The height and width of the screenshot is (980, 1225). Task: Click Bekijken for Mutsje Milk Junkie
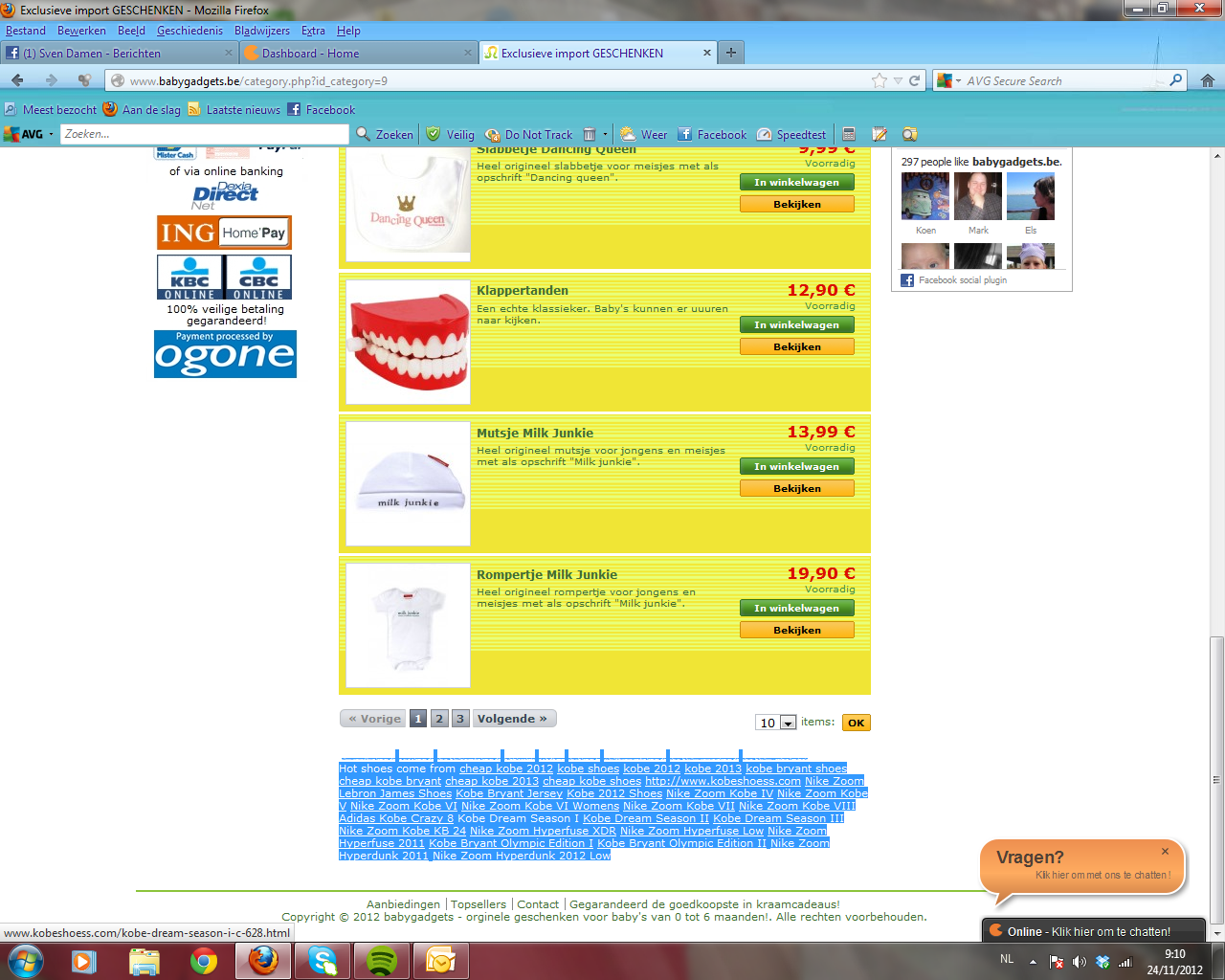[797, 489]
